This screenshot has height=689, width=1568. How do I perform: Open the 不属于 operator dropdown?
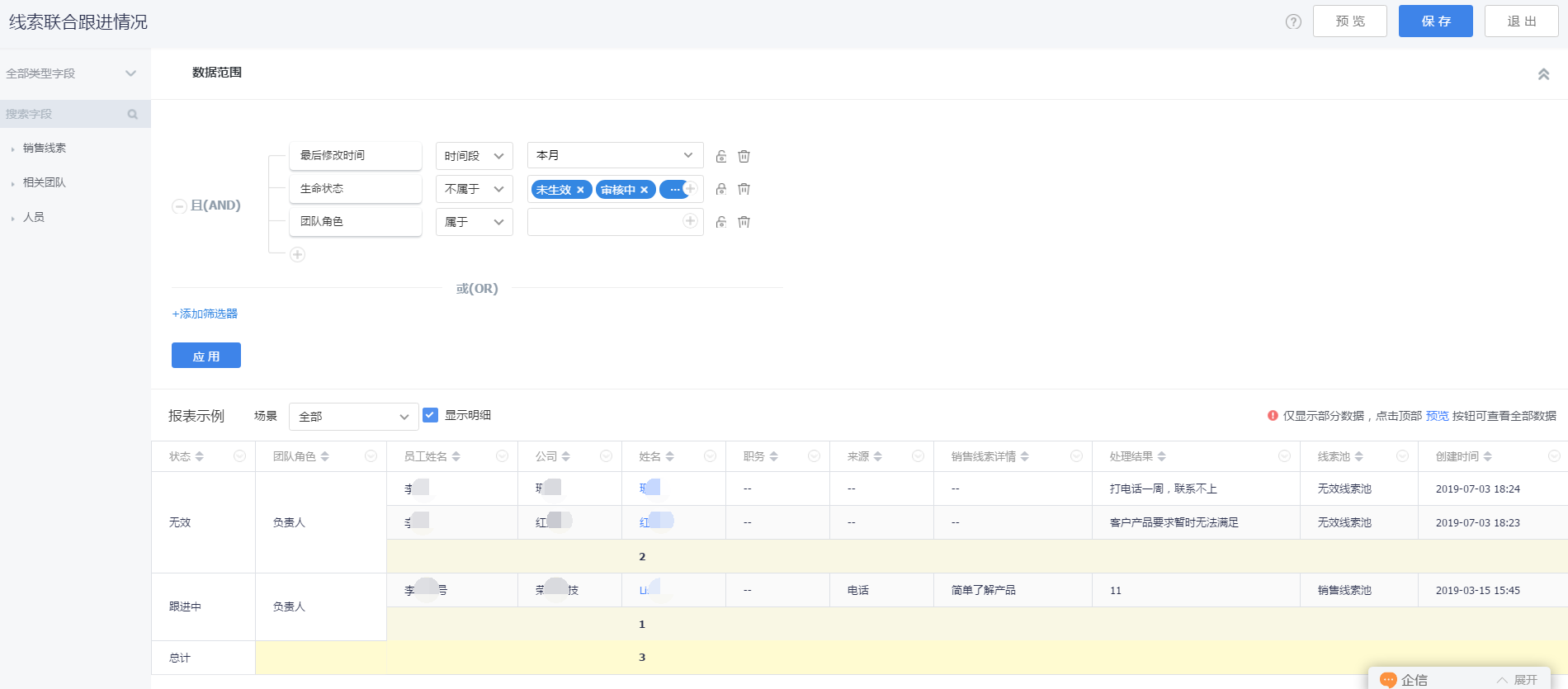pos(475,189)
